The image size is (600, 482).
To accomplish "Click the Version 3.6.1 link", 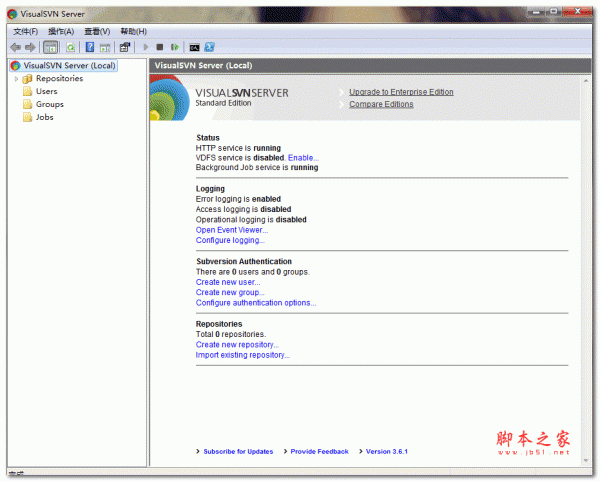I will (x=387, y=452).
